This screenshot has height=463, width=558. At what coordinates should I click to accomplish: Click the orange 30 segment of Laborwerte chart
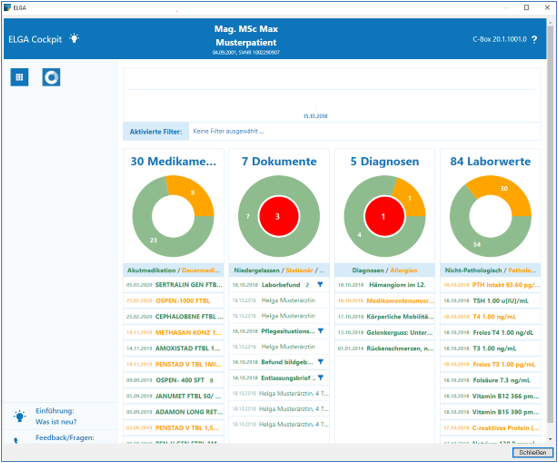click(504, 188)
